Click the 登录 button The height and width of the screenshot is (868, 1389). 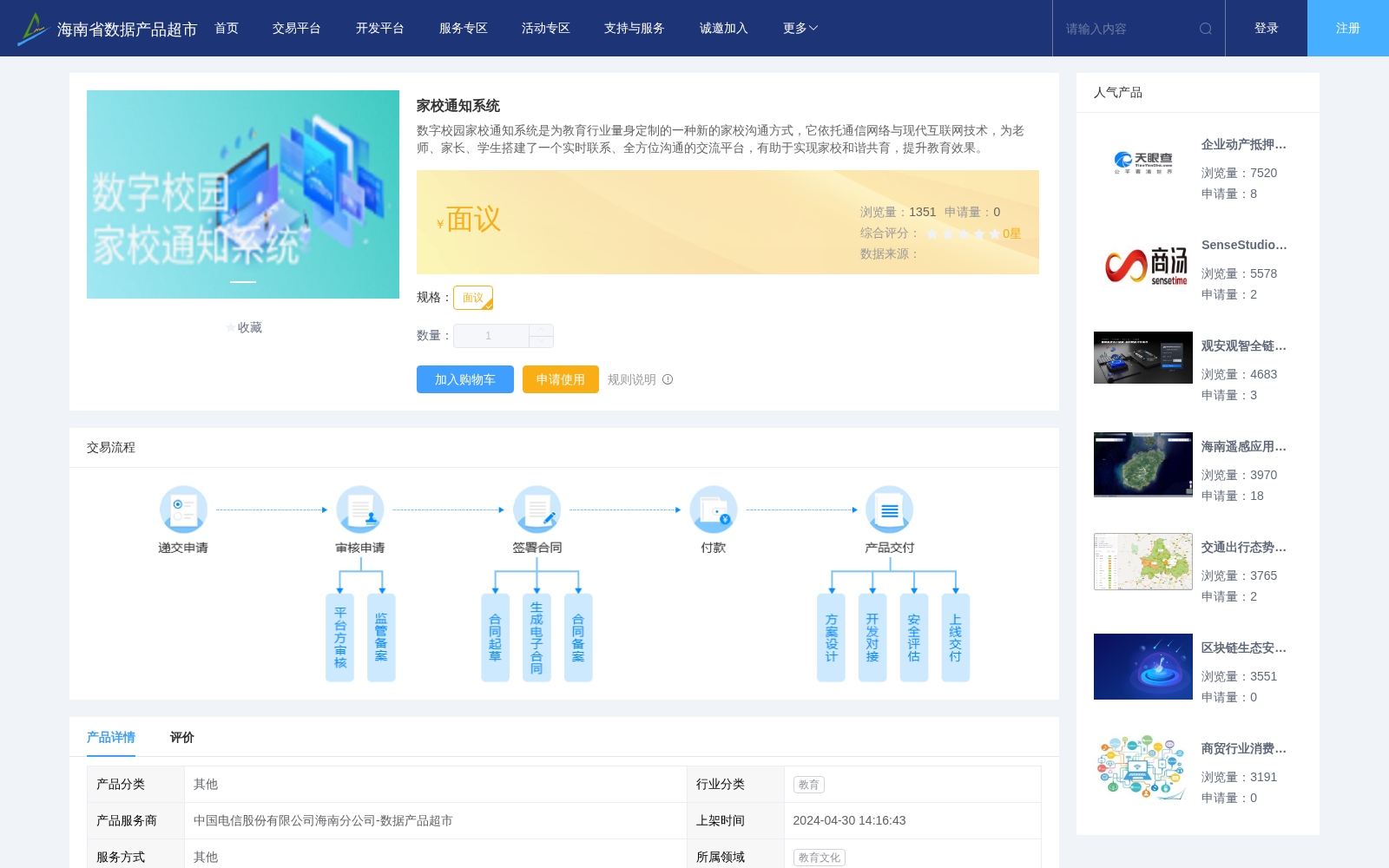point(1267,29)
